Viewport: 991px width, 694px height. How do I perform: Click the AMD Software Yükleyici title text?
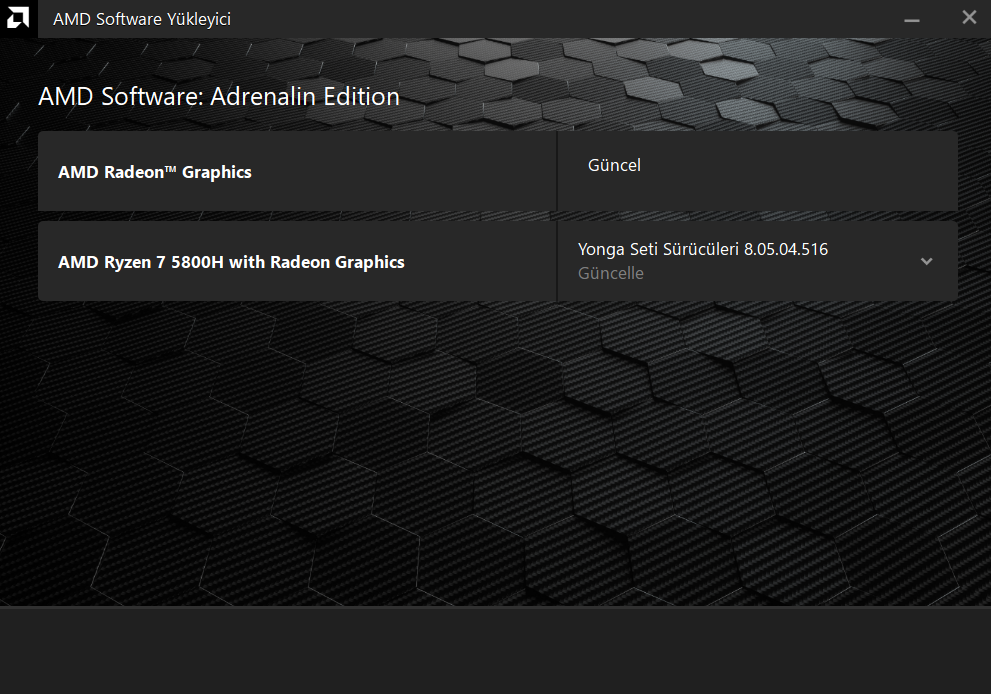[x=142, y=19]
